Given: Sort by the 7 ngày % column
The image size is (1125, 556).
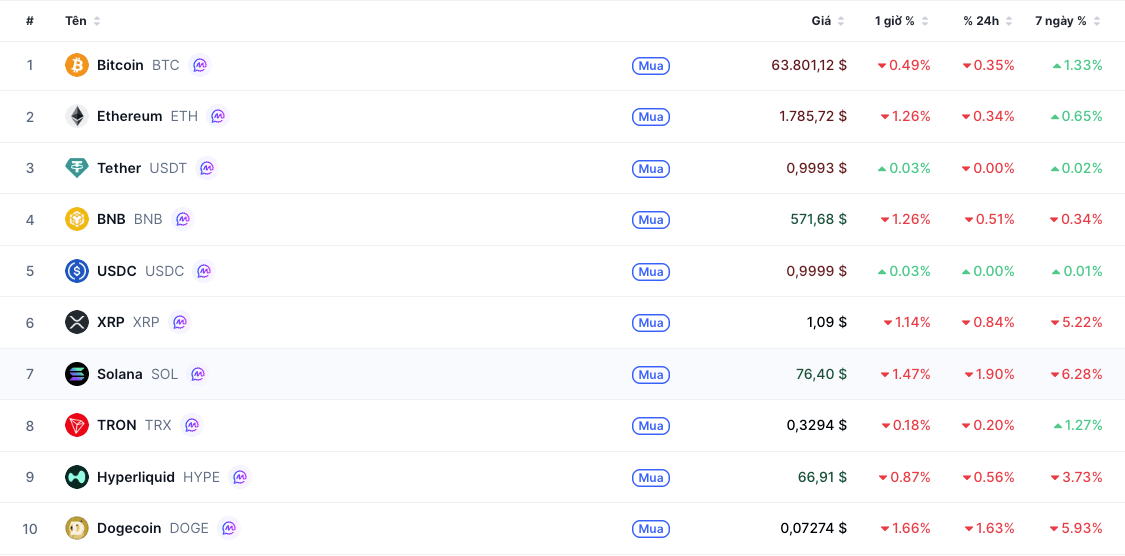Looking at the screenshot, I should click(x=1068, y=22).
